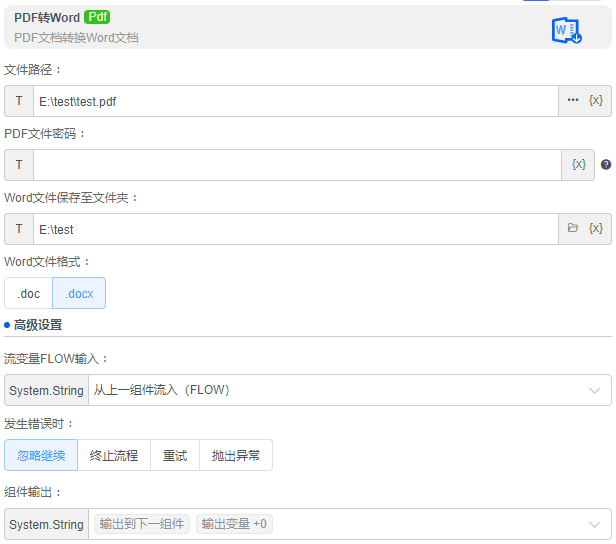This screenshot has width=616, height=544.
Task: Expand the 组件输出 dropdown
Action: pyautogui.click(x=595, y=524)
